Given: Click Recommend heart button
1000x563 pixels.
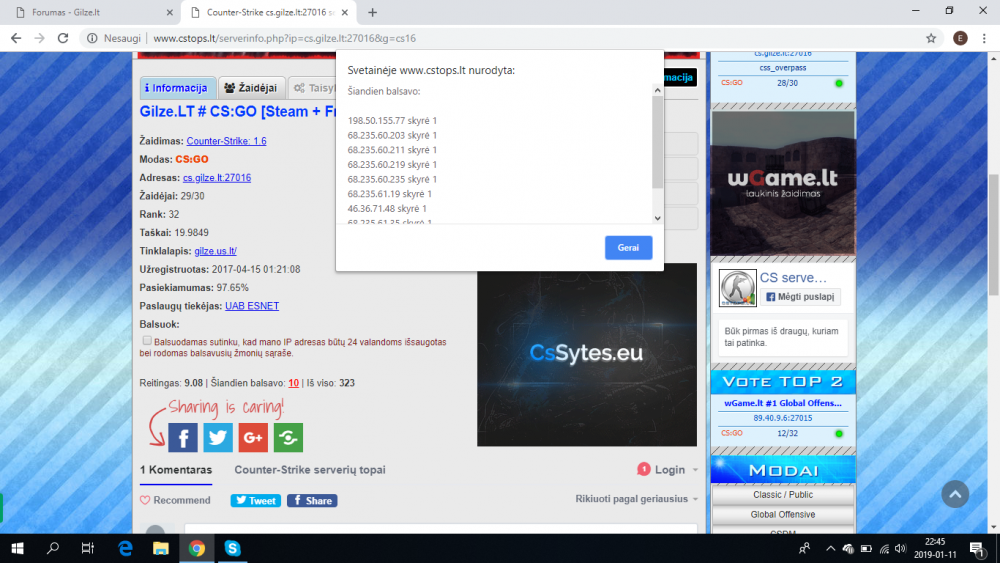Looking at the screenshot, I should pyautogui.click(x=175, y=501).
